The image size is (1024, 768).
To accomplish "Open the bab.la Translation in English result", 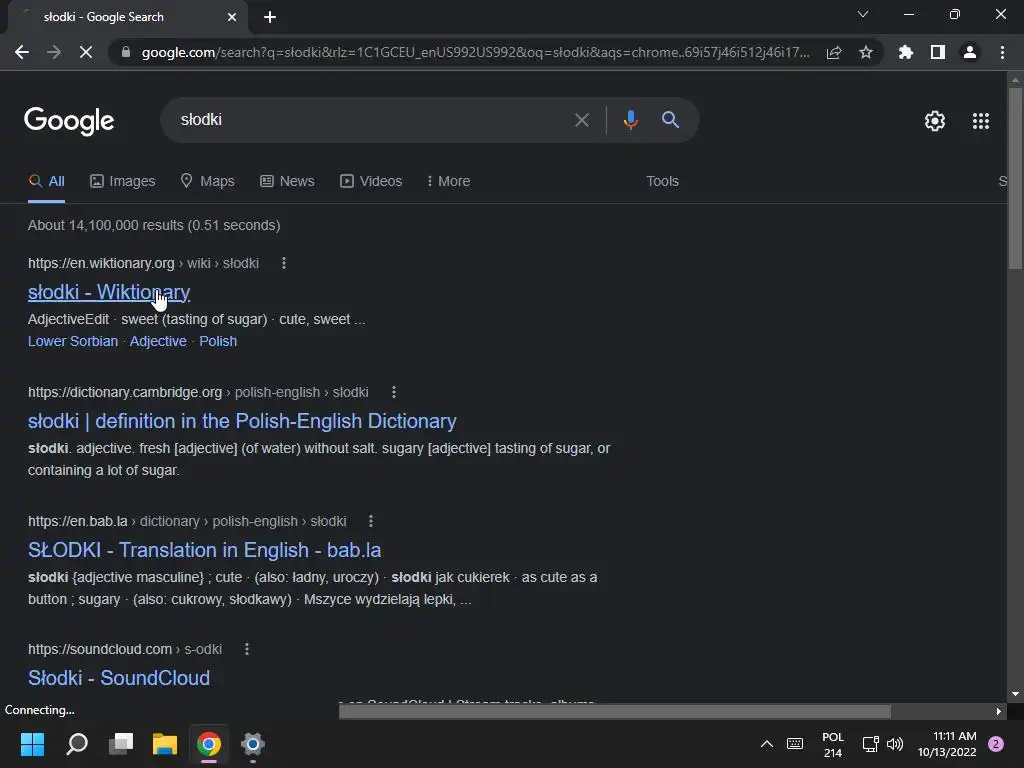I will pos(204,550).
